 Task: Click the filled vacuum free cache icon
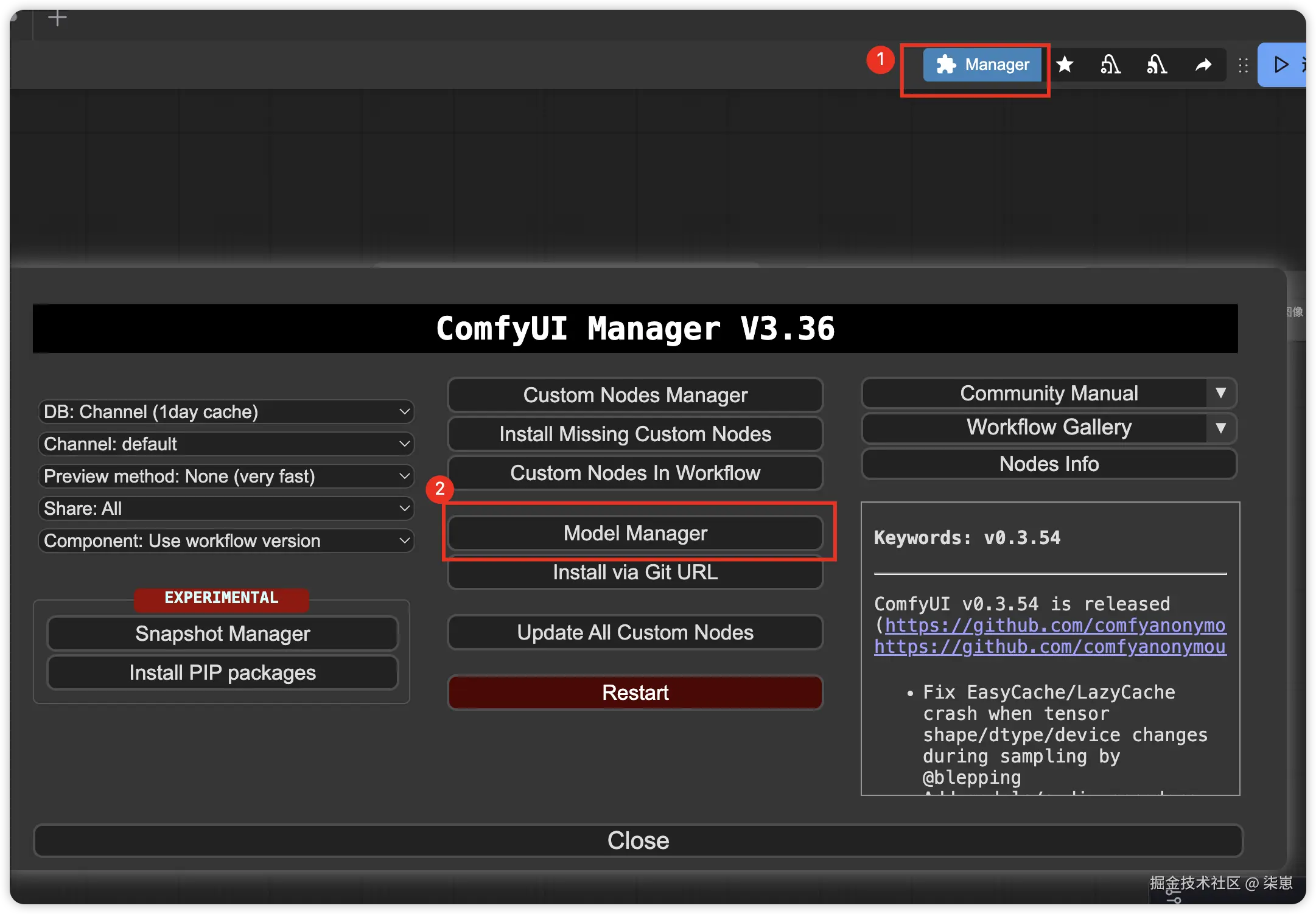[1157, 65]
